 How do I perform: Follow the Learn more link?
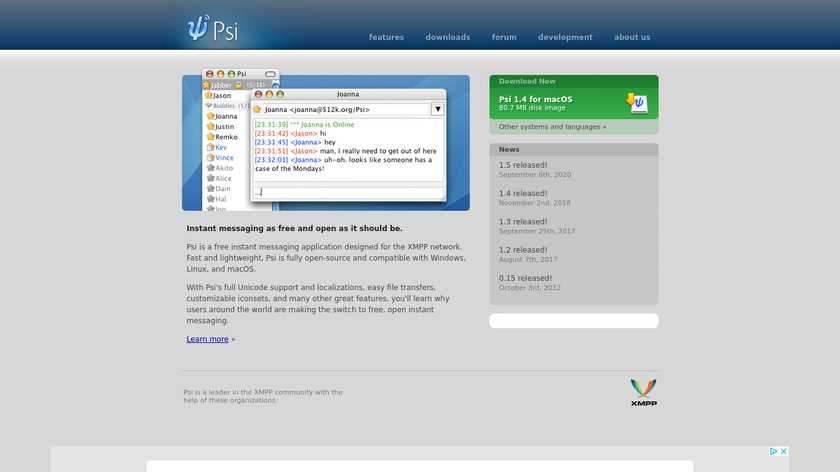[x=207, y=339]
